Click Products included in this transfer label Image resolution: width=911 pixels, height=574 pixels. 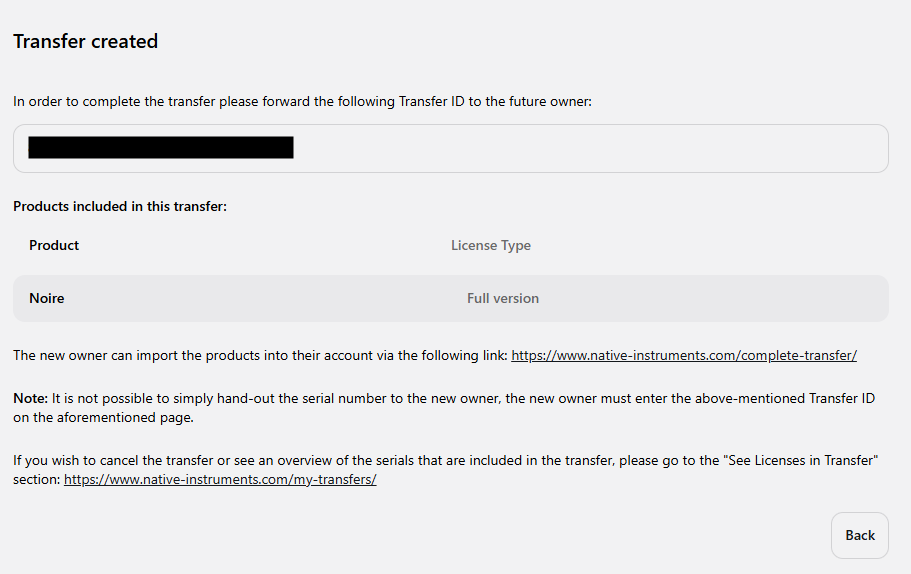120,206
